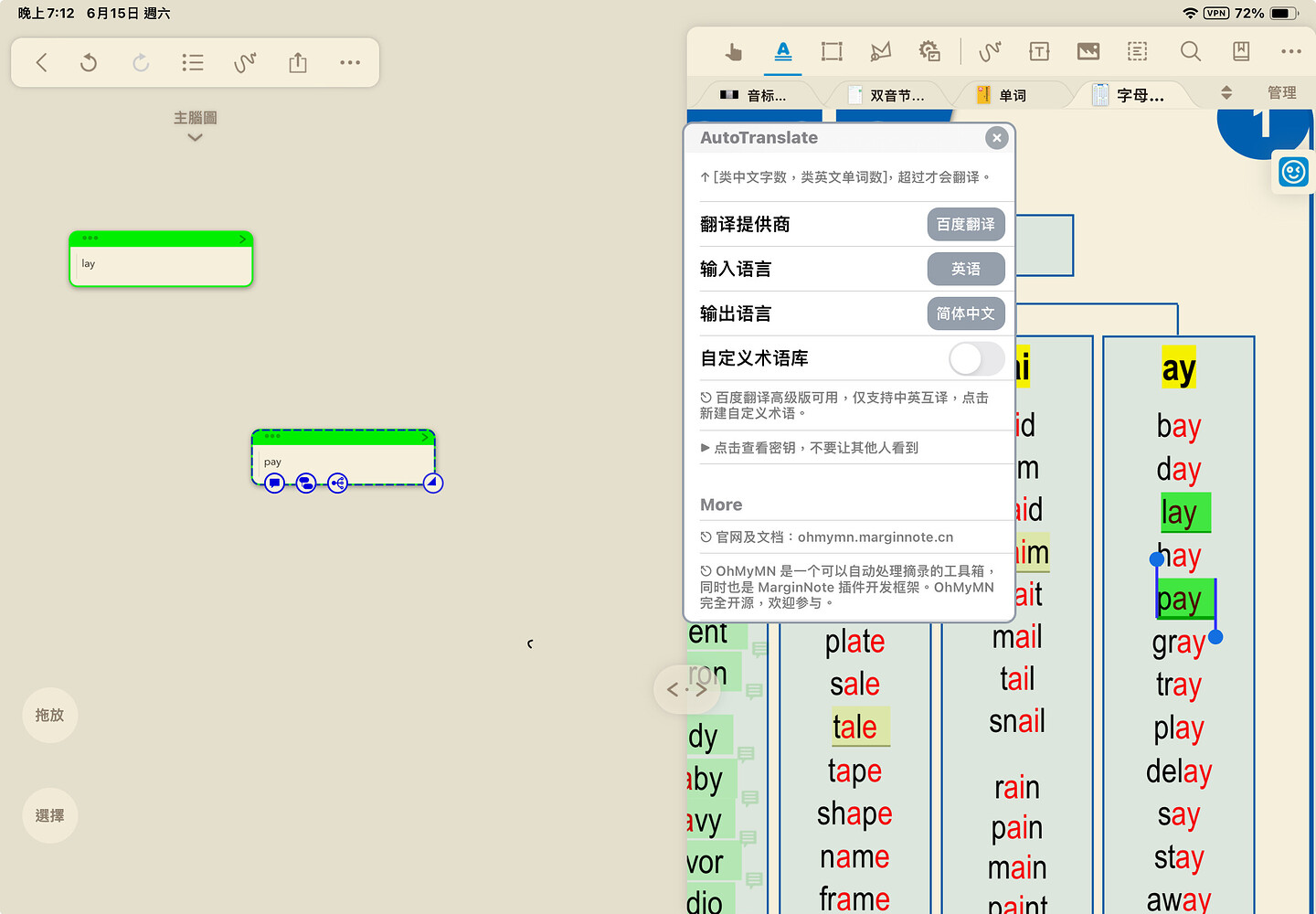1316x914 pixels.
Task: Click the VPN status indicator
Action: coord(1216,13)
